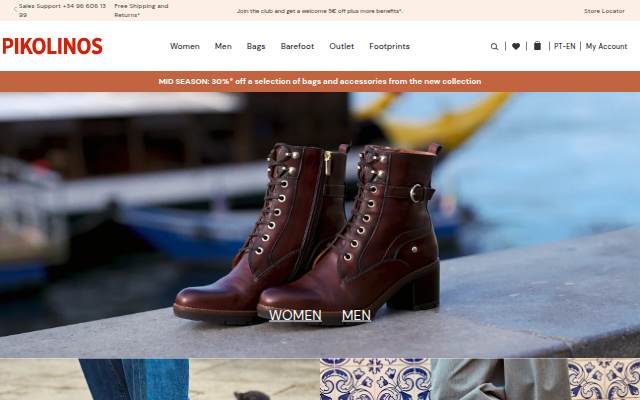Click the brown leather boots hero image
The width and height of the screenshot is (640, 400).
pos(320,225)
